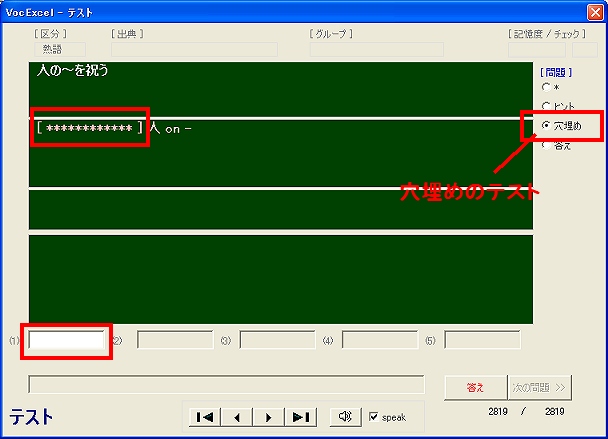608x439 pixels.
Task: Go to the previous question arrow
Action: point(237,417)
